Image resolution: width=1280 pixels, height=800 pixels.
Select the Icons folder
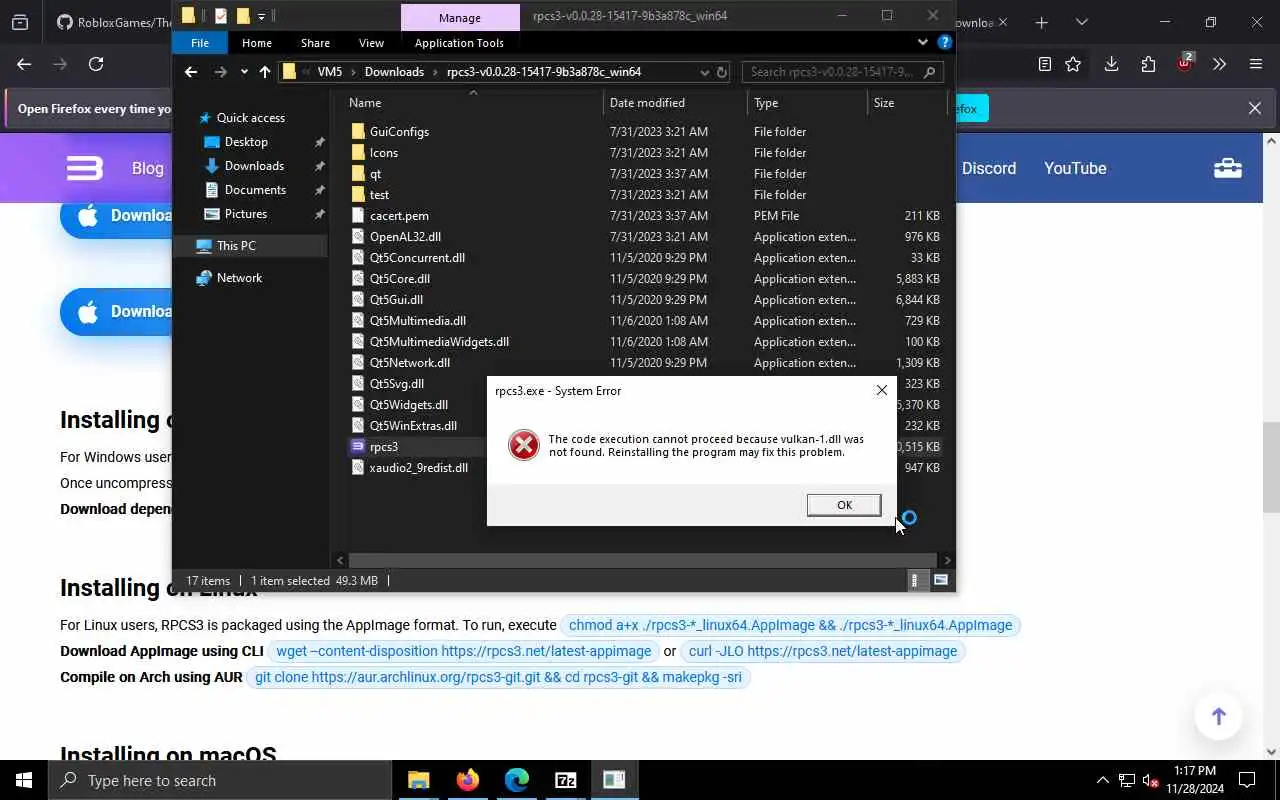coord(384,153)
